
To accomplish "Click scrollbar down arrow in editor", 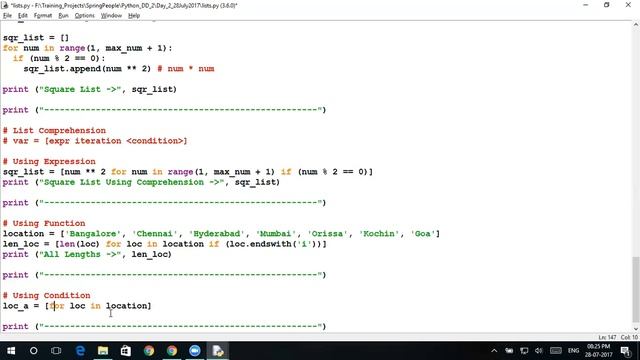I will click(x=636, y=329).
